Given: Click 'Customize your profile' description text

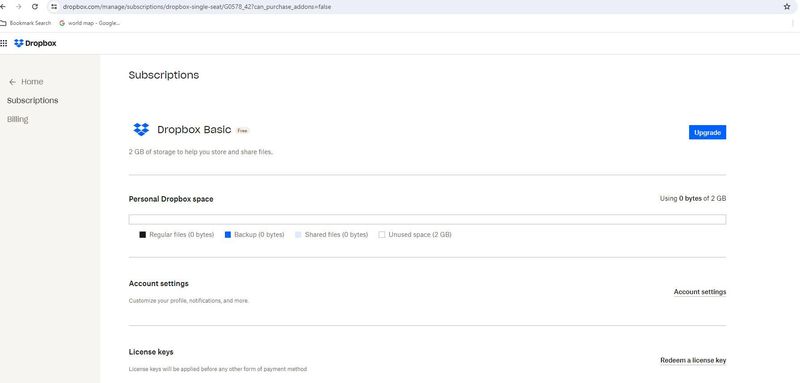Looking at the screenshot, I should click(189, 301).
